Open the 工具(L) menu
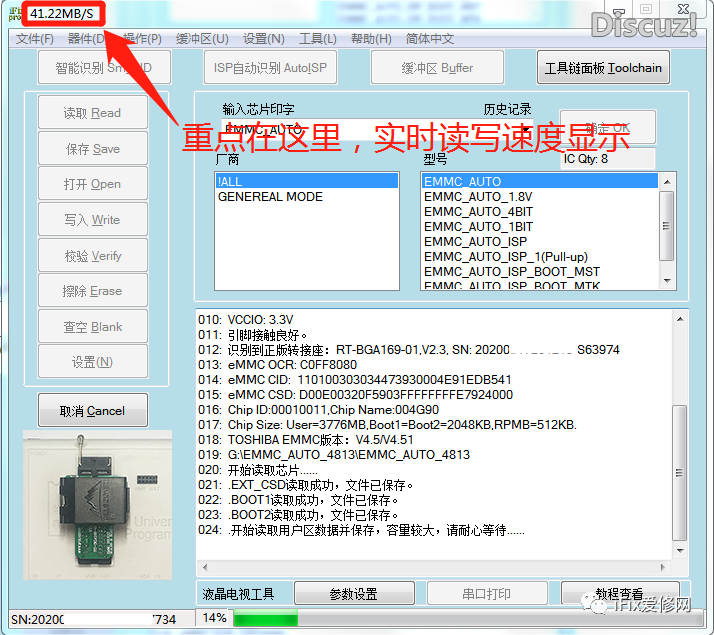 point(317,39)
